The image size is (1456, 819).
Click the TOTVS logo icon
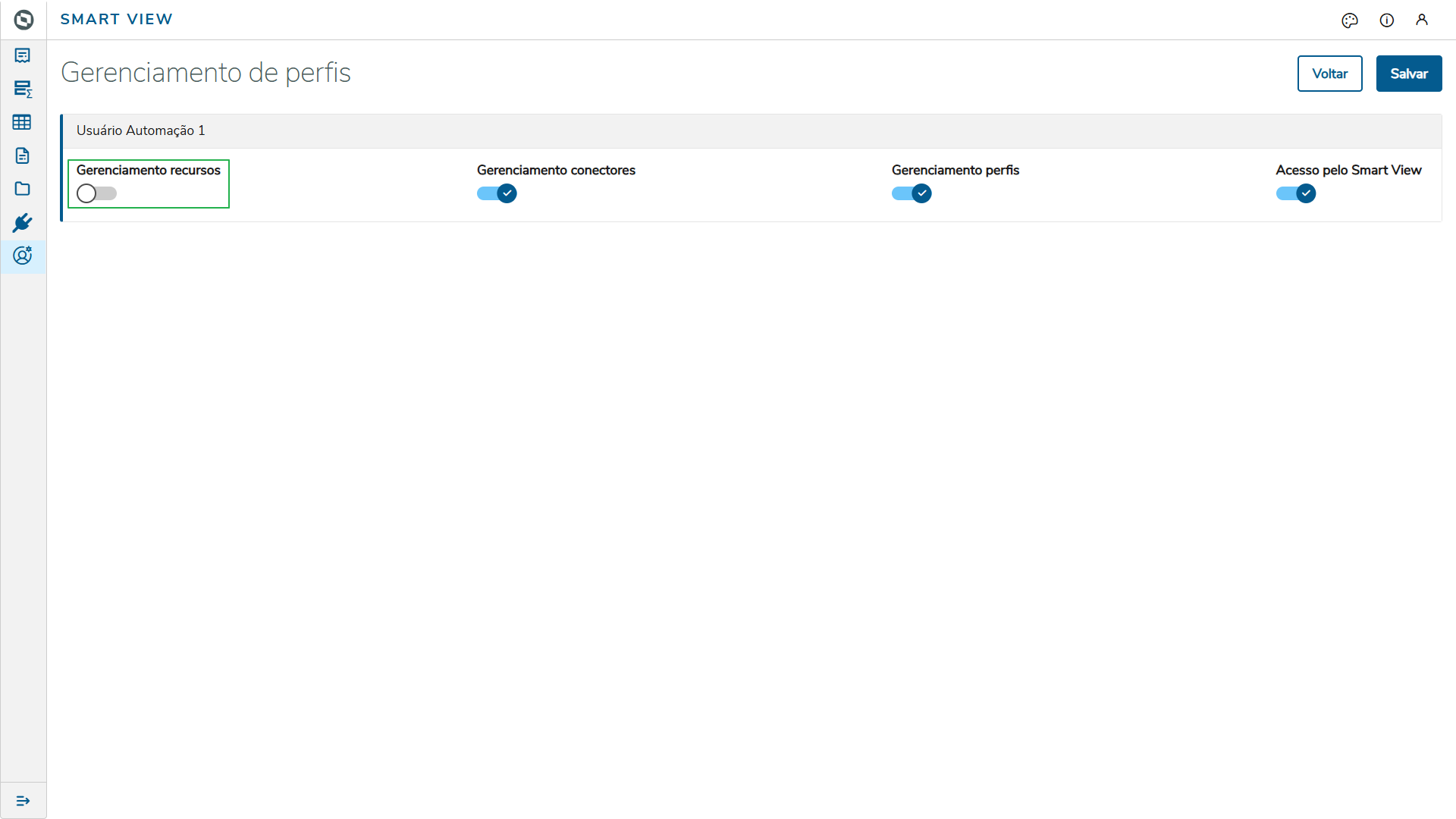pos(24,20)
